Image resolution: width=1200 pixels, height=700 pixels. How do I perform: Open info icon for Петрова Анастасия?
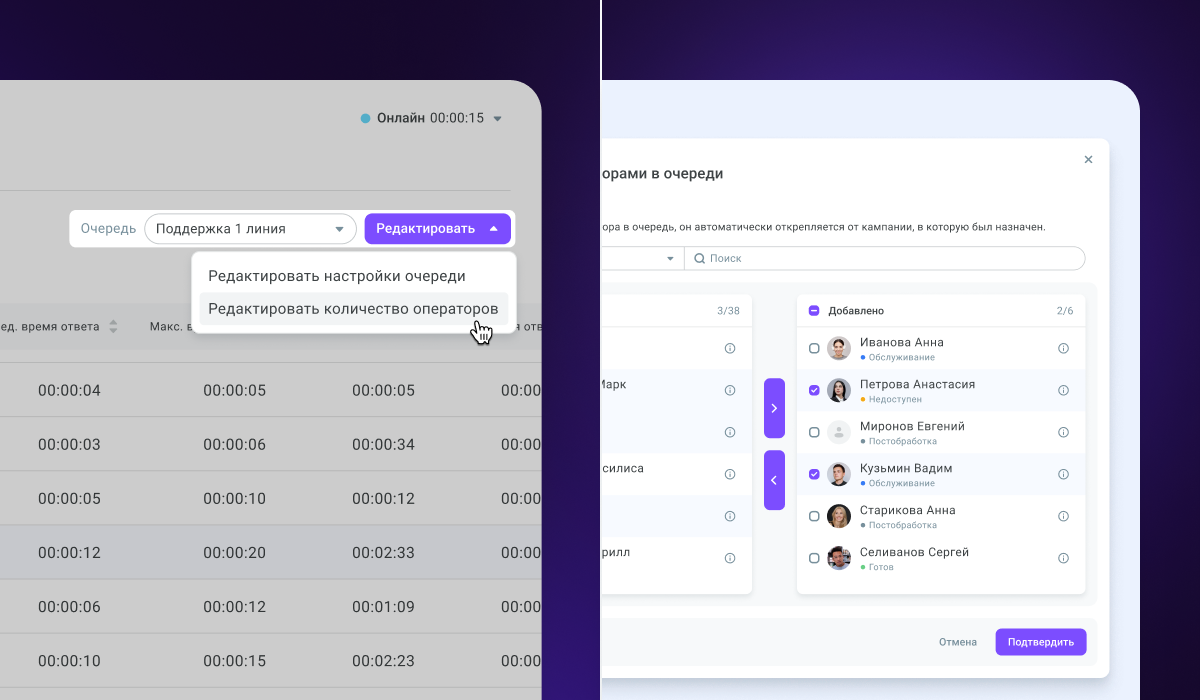pos(1063,390)
